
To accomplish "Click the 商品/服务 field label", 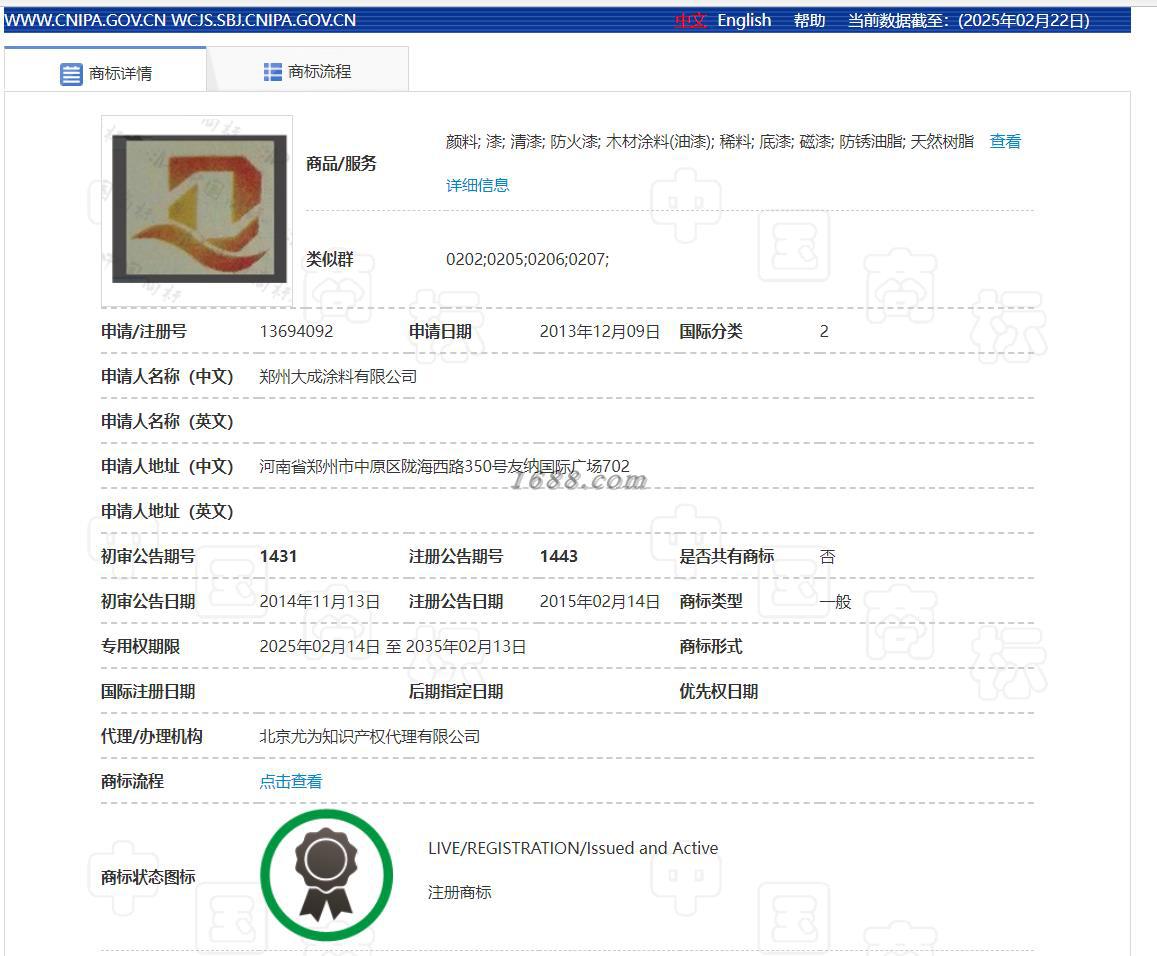I will 341,163.
